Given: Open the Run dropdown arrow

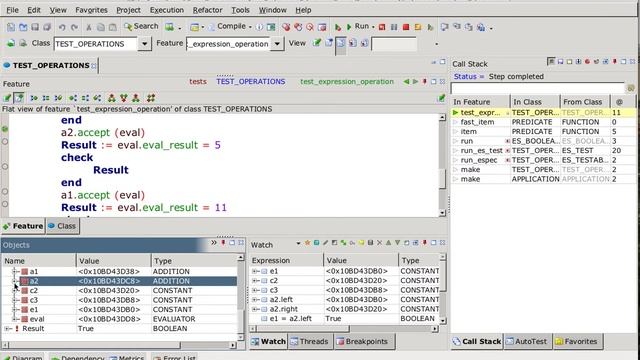Looking at the screenshot, I should (373, 27).
